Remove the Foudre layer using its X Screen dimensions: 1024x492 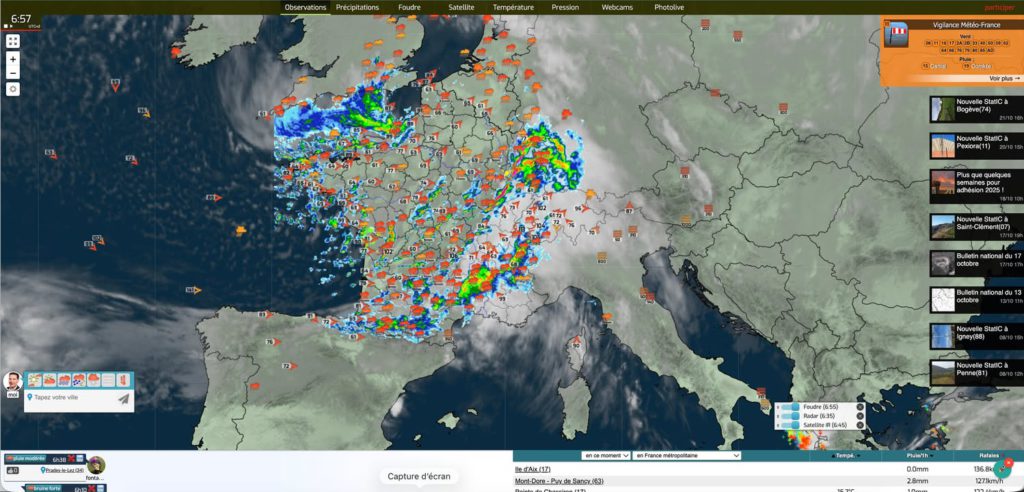pos(860,408)
